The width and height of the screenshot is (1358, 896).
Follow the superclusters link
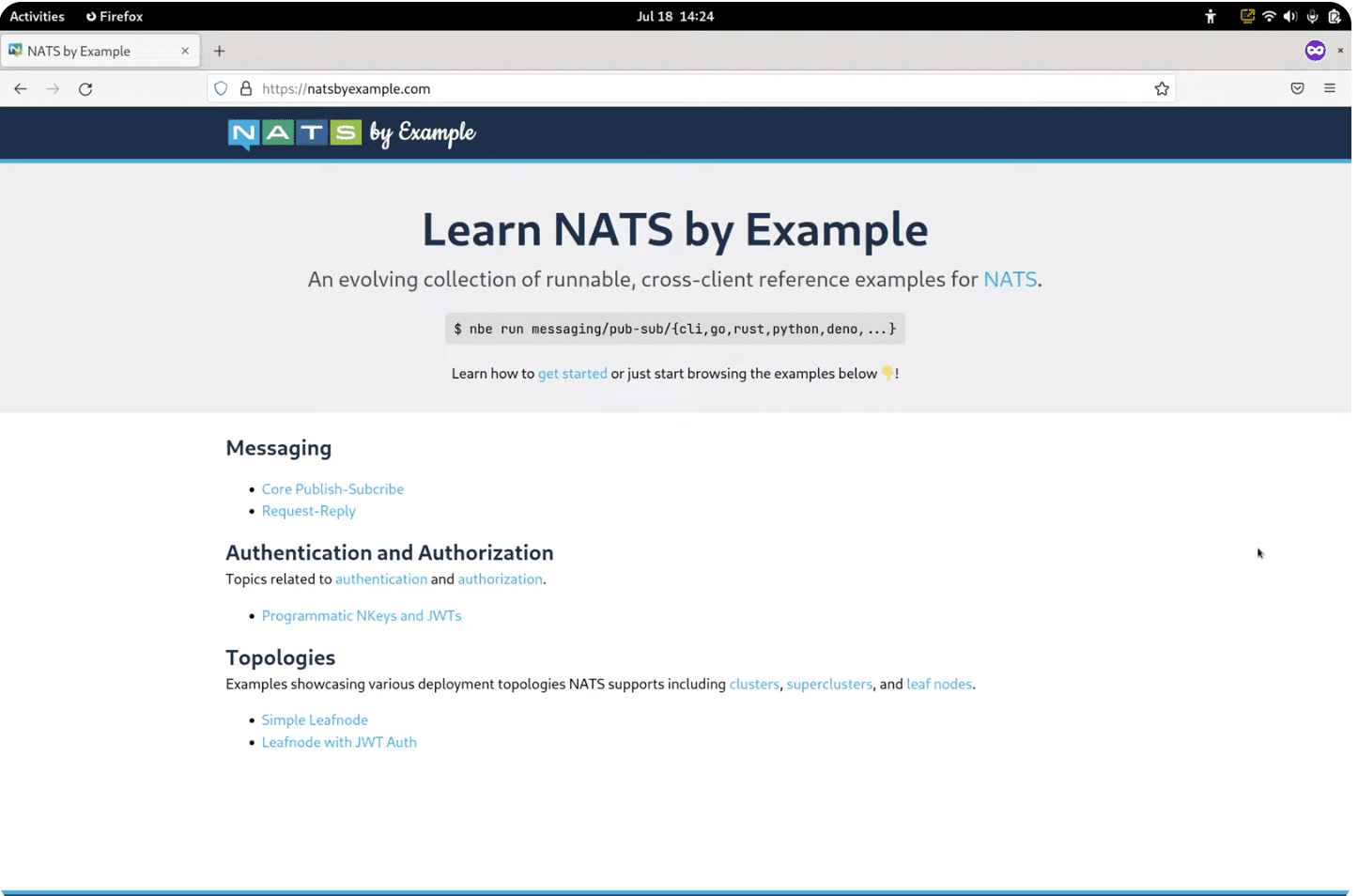pyautogui.click(x=829, y=684)
